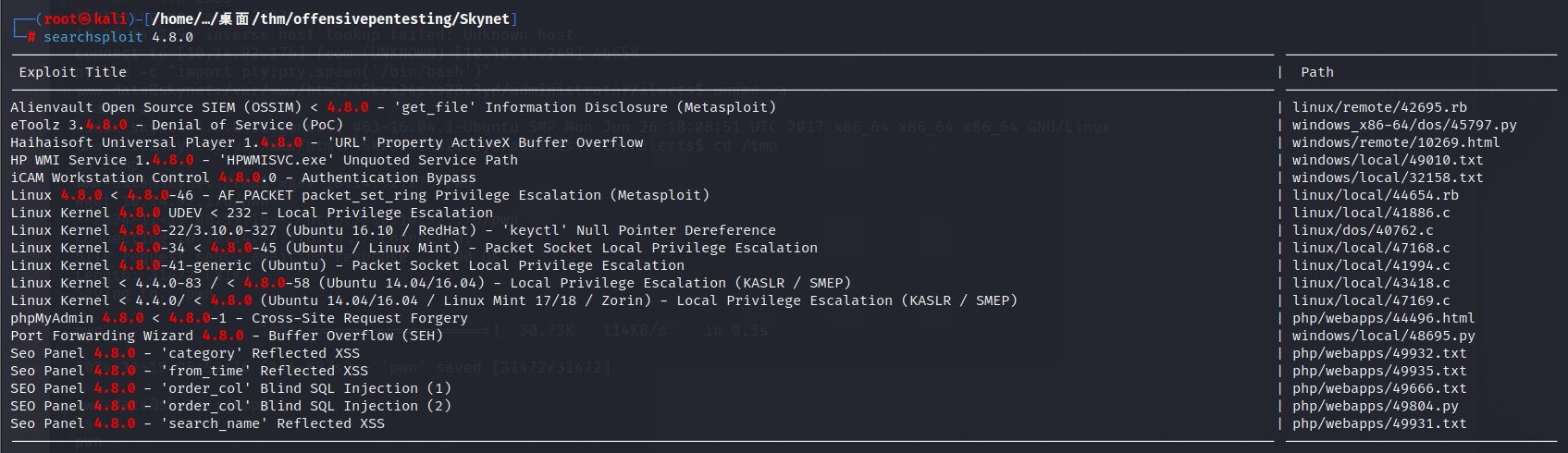Click path php/webapps/49931.txt
This screenshot has height=453, width=1568.
tap(1380, 423)
